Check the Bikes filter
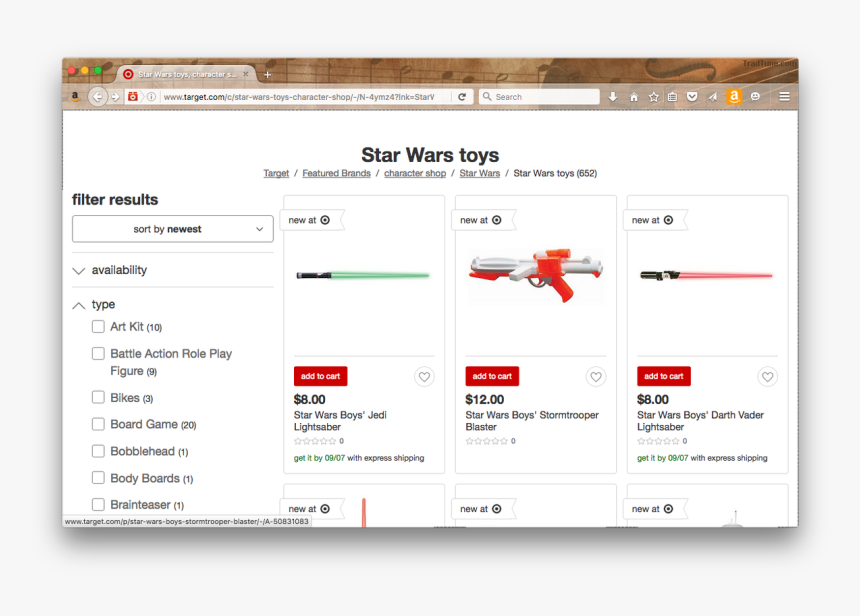 [x=98, y=397]
